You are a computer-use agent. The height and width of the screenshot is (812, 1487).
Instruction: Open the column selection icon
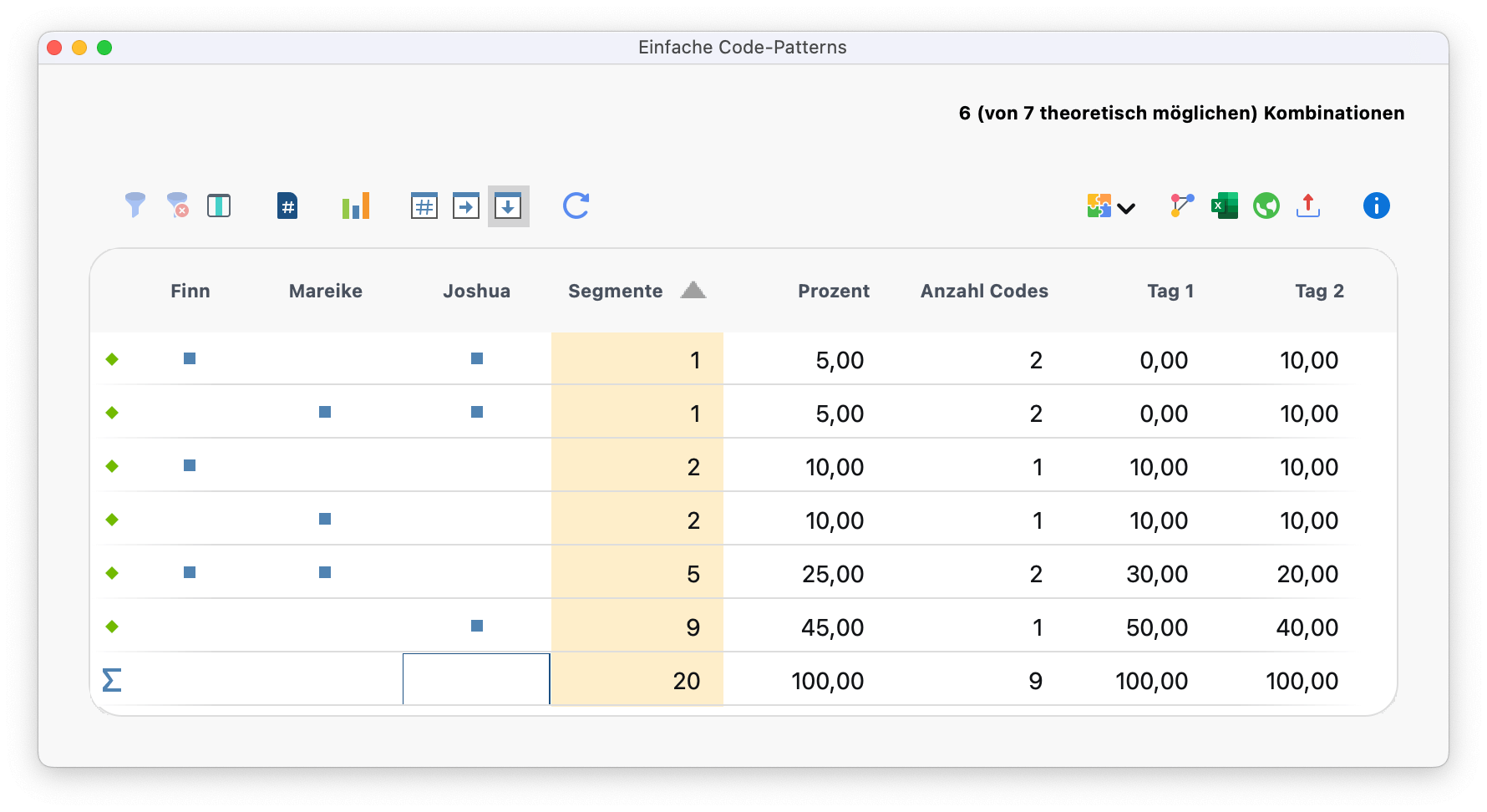pos(219,206)
